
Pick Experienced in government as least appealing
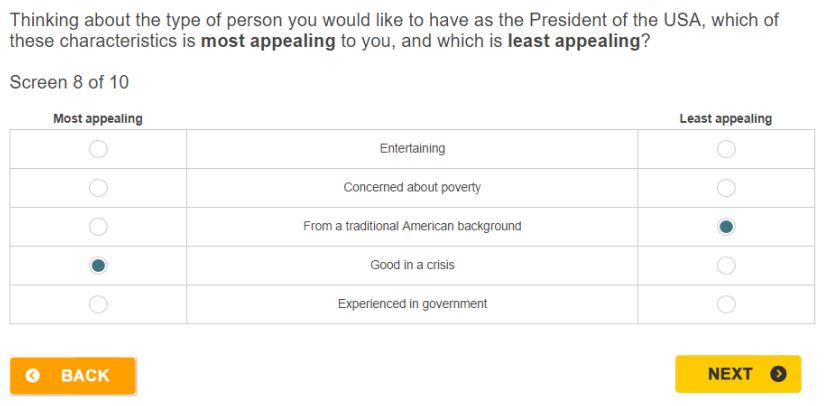point(726,305)
